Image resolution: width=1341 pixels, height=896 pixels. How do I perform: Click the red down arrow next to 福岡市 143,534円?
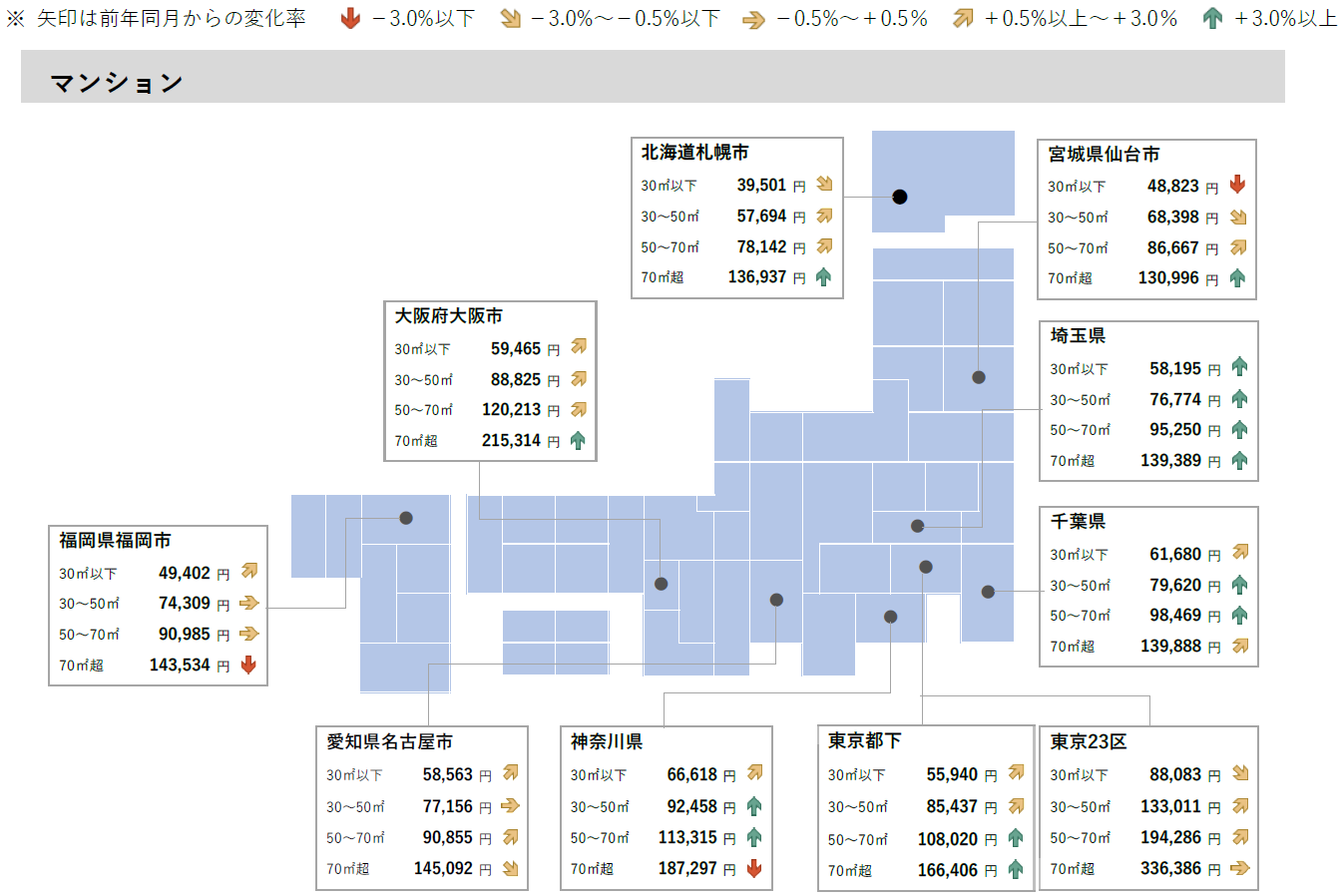tap(246, 665)
